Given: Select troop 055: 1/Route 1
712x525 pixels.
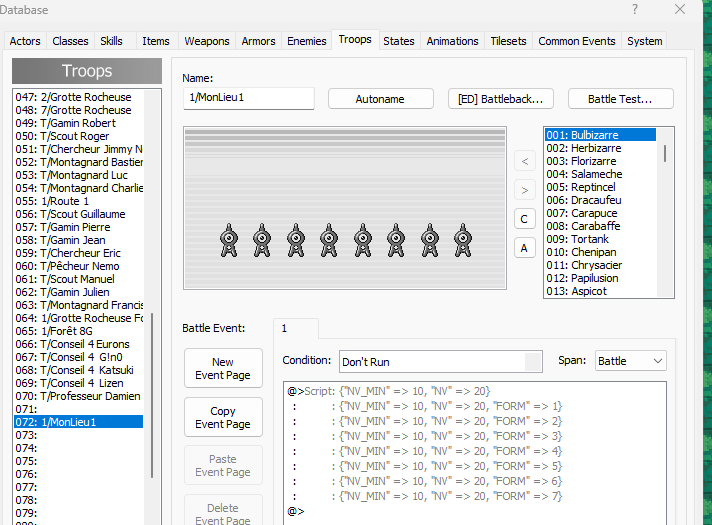Looking at the screenshot, I should (x=79, y=201).
